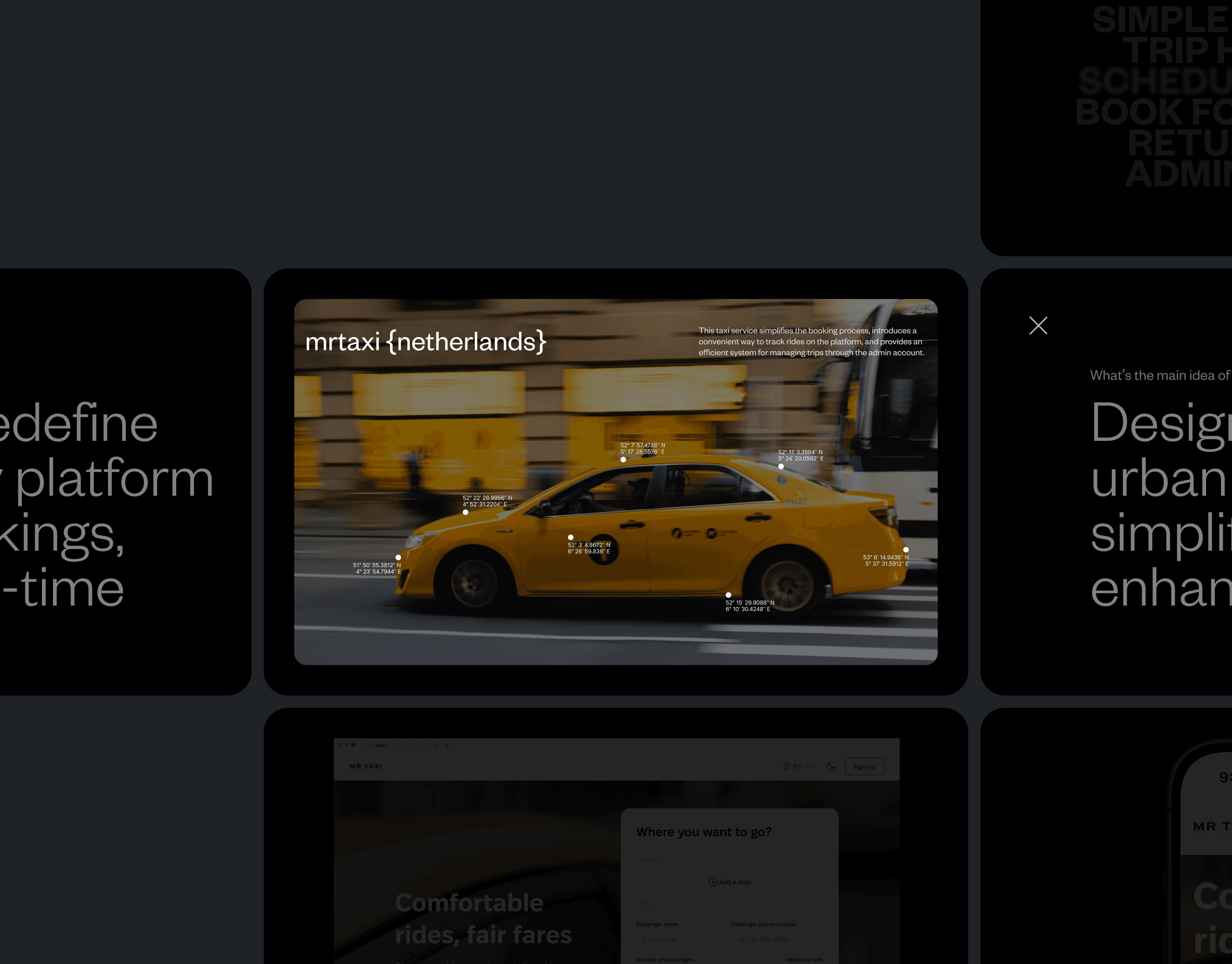Click the Add a stop plus icon
Viewport: 1232px width, 964px height.
[x=712, y=882]
